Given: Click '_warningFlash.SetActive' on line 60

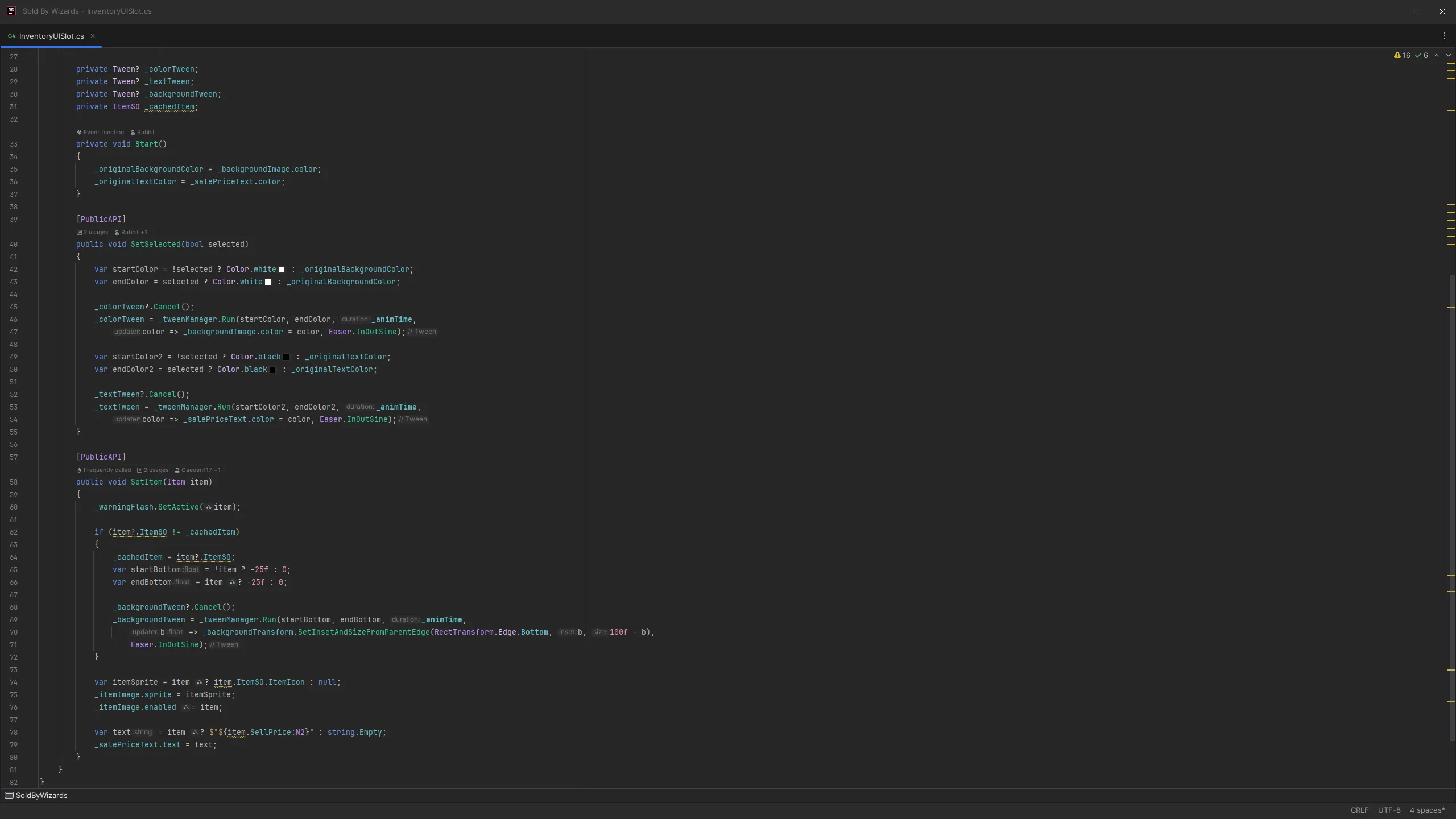Looking at the screenshot, I should (147, 507).
